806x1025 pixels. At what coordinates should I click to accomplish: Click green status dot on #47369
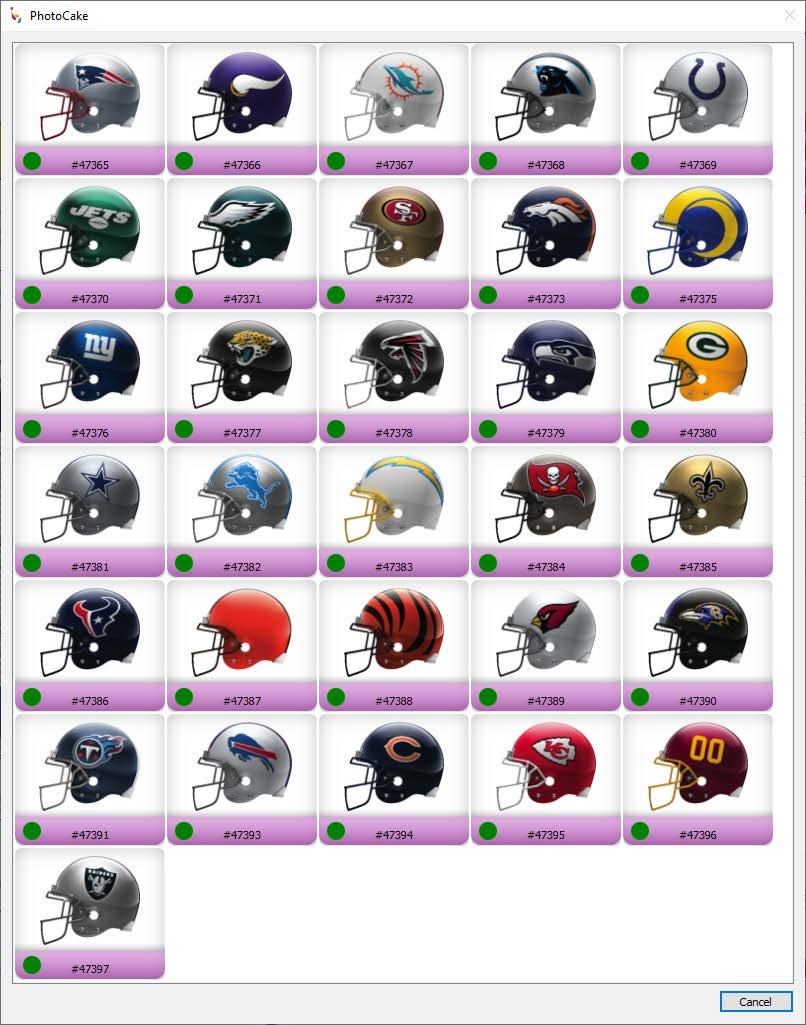640,161
